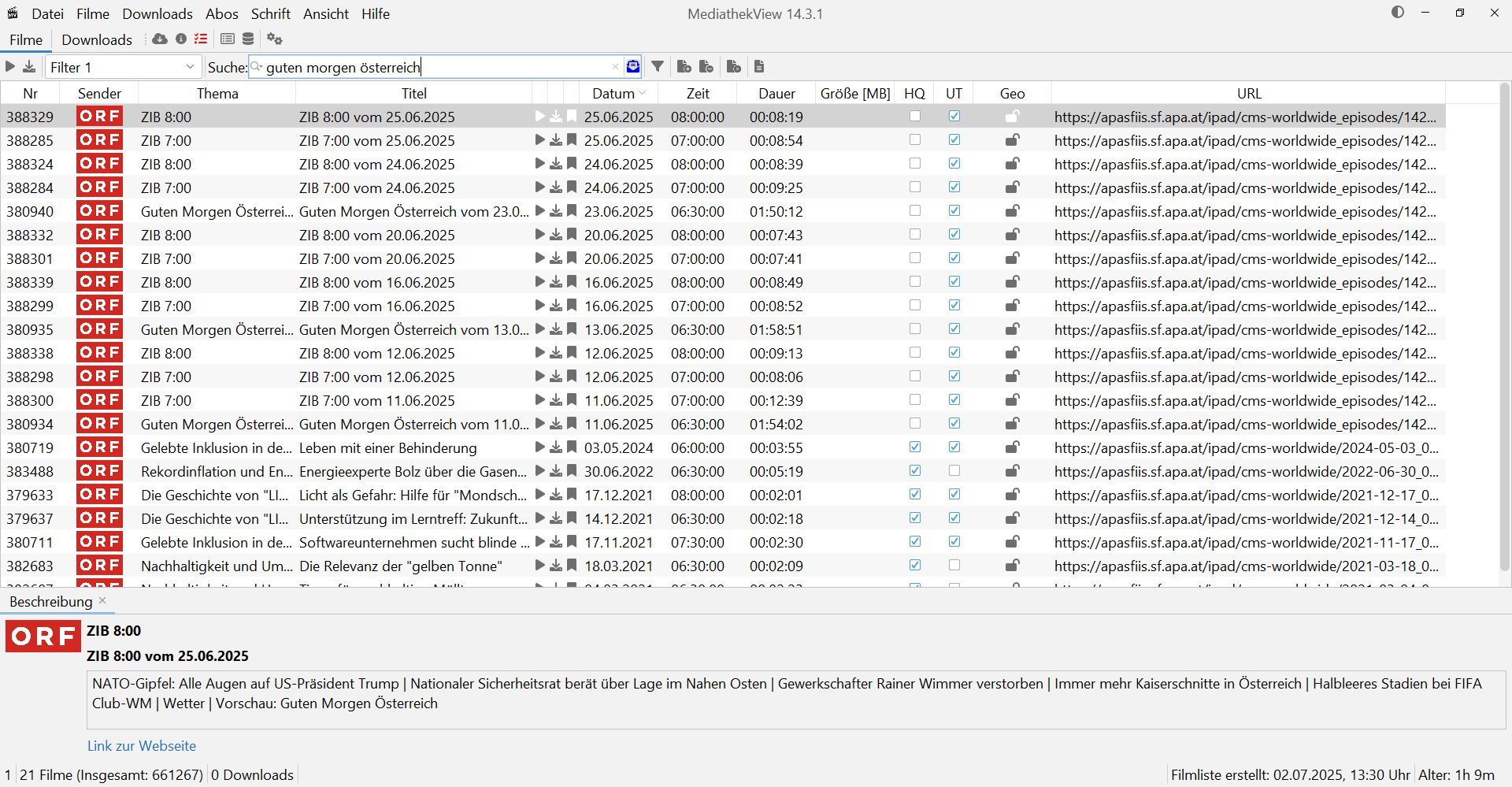Download Guten Morgen Österreich vom 23.06 row

pos(556,211)
